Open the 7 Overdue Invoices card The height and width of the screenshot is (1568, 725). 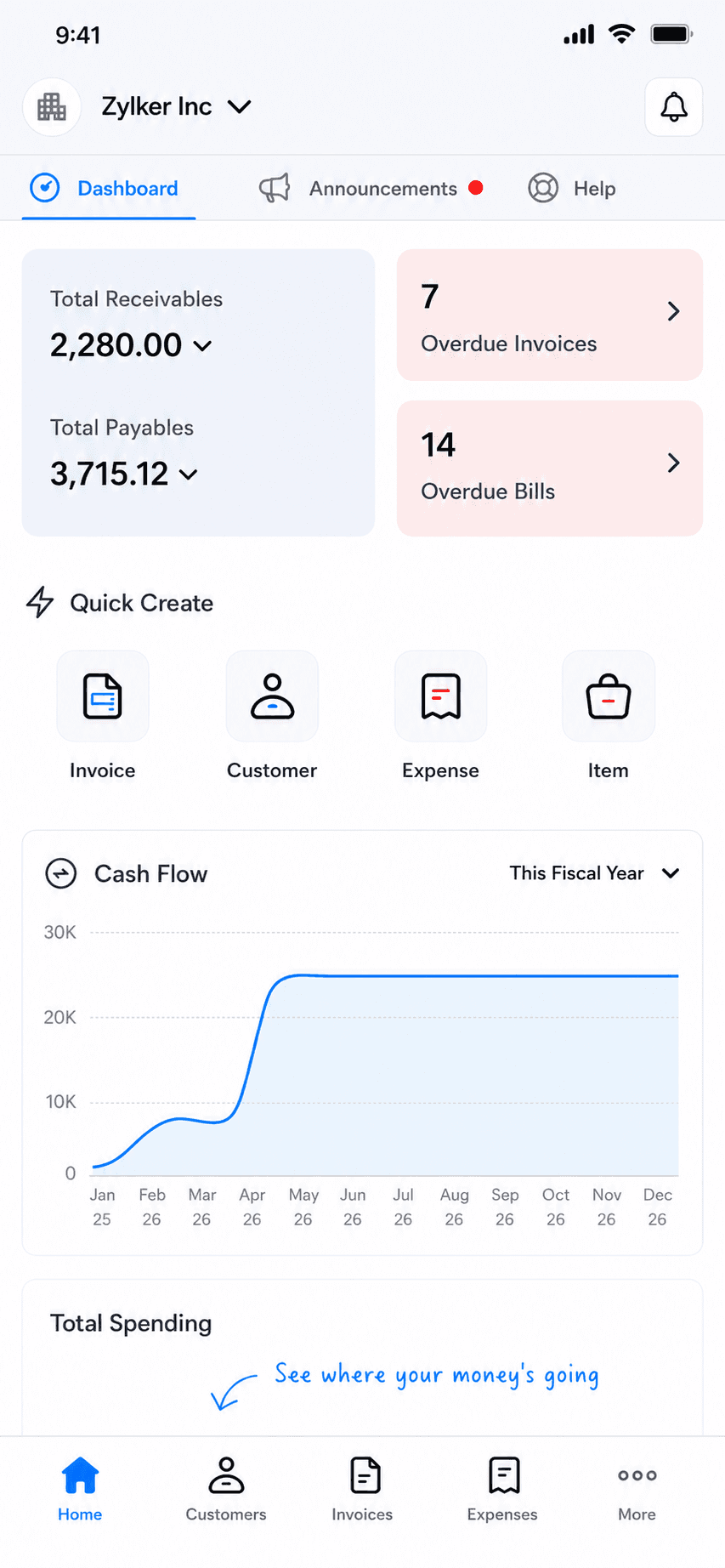coord(550,315)
